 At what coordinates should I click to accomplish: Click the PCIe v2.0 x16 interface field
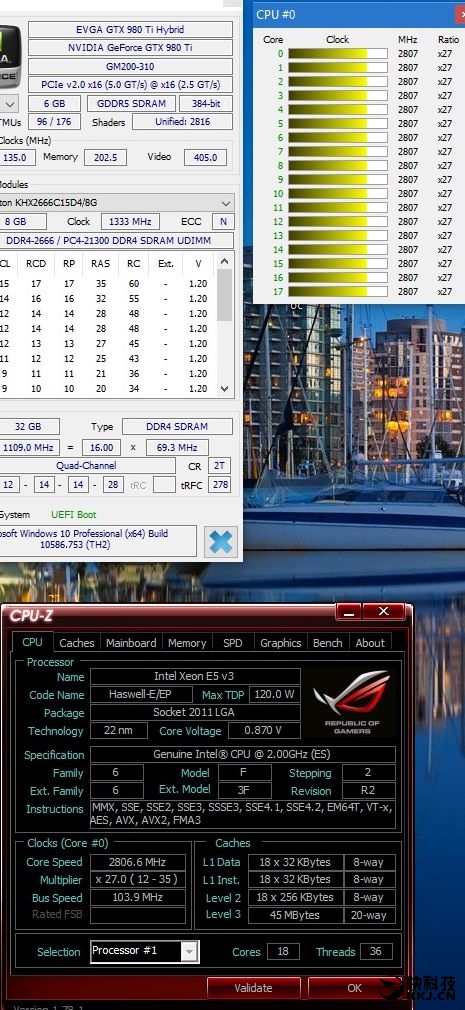click(x=130, y=84)
